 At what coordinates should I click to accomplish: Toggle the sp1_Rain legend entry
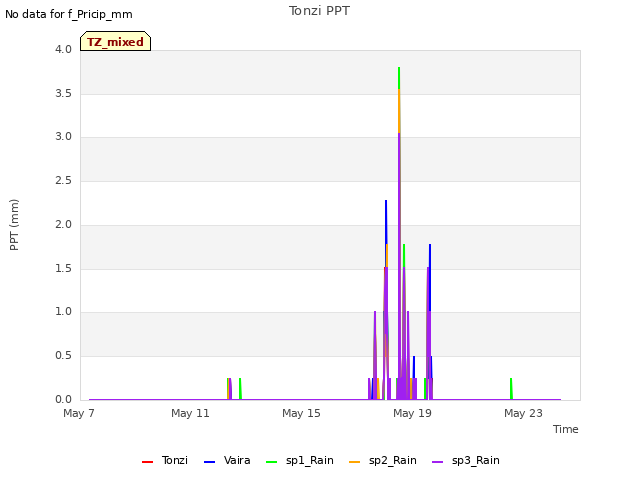click(x=300, y=460)
